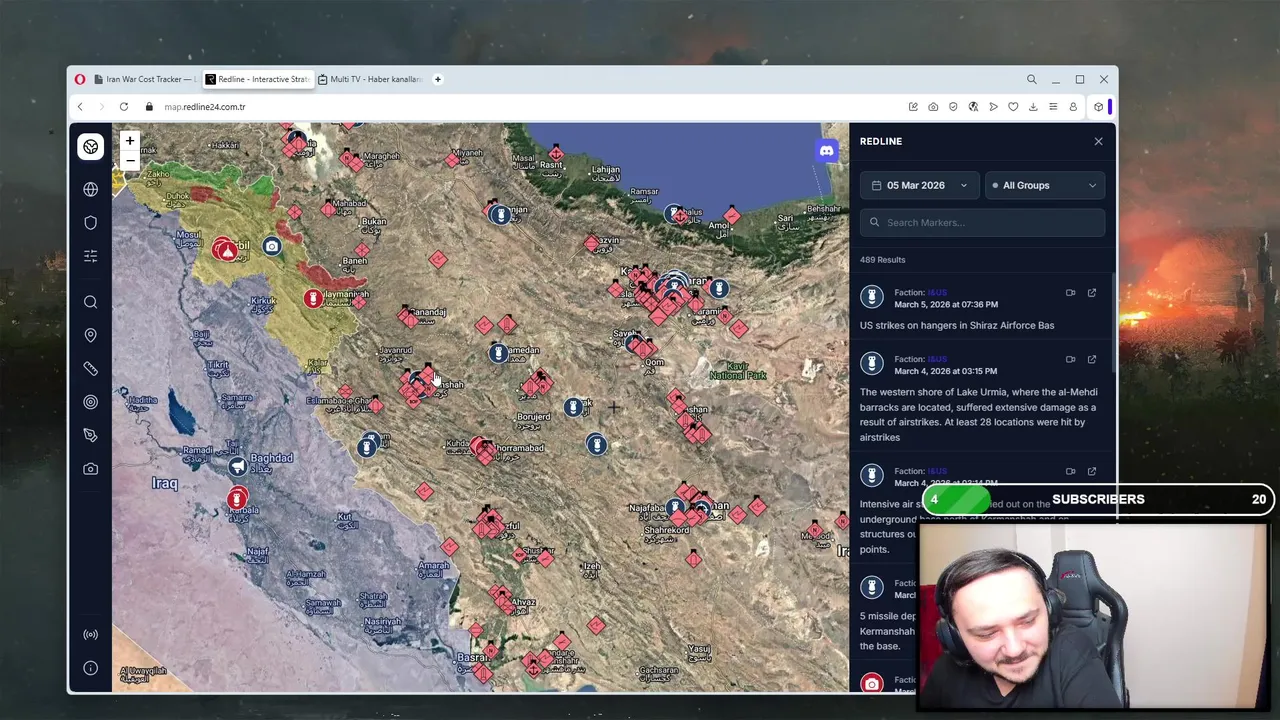Open the globe view in the sidebar
Image resolution: width=1280 pixels, height=720 pixels.
coord(90,189)
